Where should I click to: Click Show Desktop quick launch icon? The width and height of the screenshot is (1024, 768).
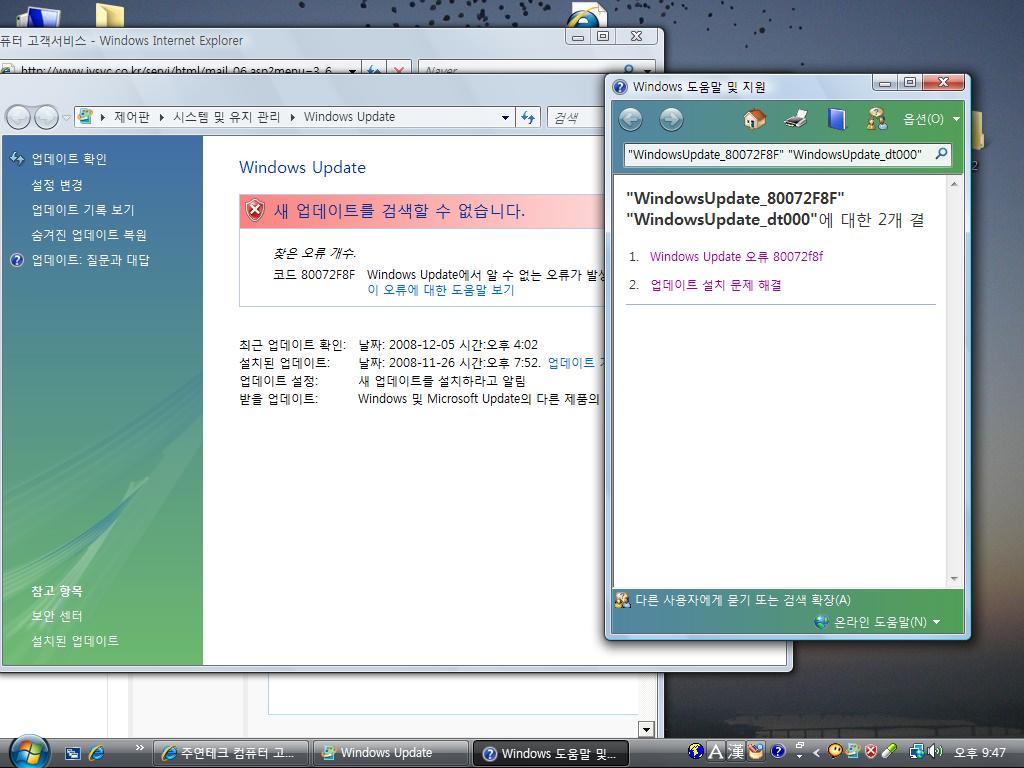pyautogui.click(x=72, y=753)
